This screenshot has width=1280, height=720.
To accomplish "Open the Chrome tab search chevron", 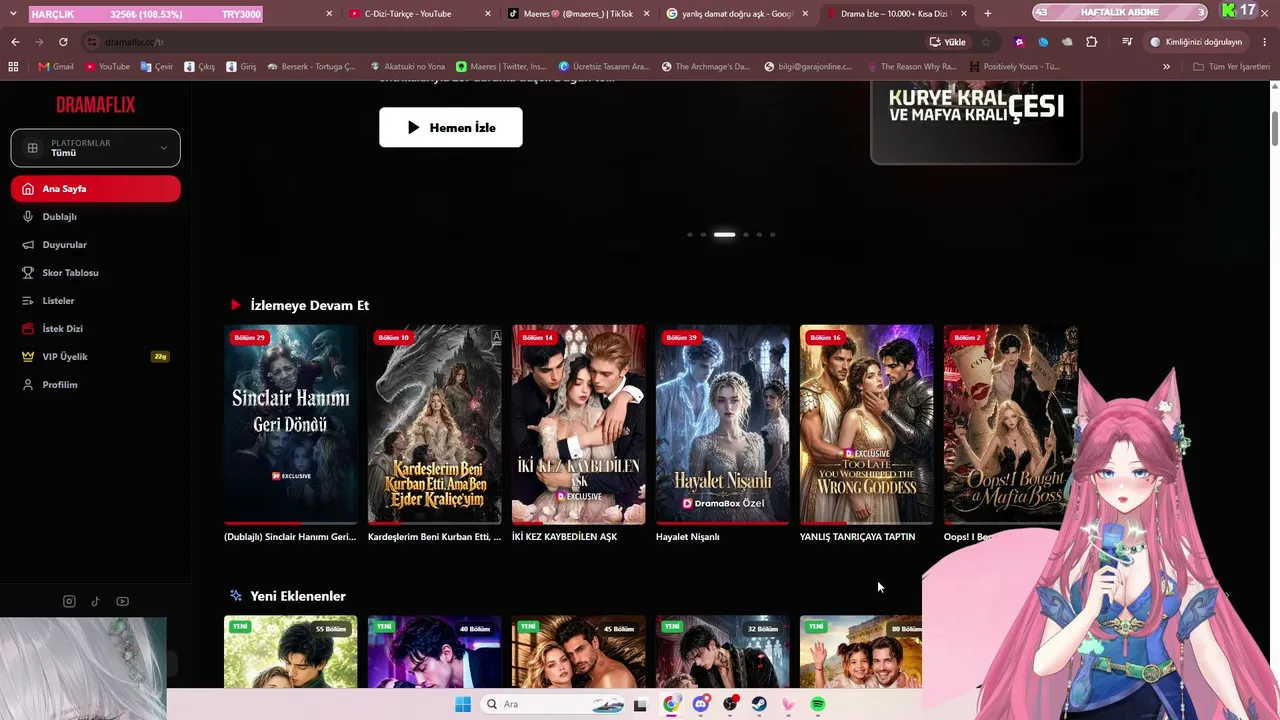I will (13, 14).
